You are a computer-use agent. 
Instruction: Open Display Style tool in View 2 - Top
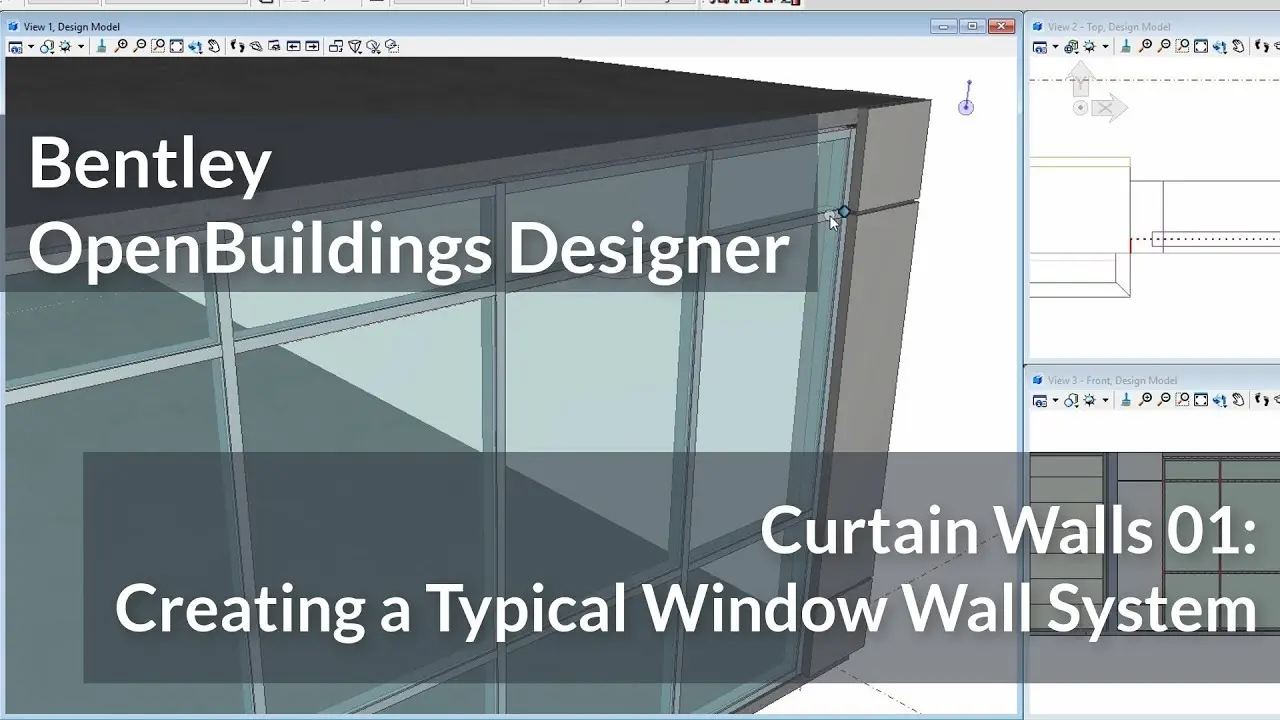[1071, 46]
